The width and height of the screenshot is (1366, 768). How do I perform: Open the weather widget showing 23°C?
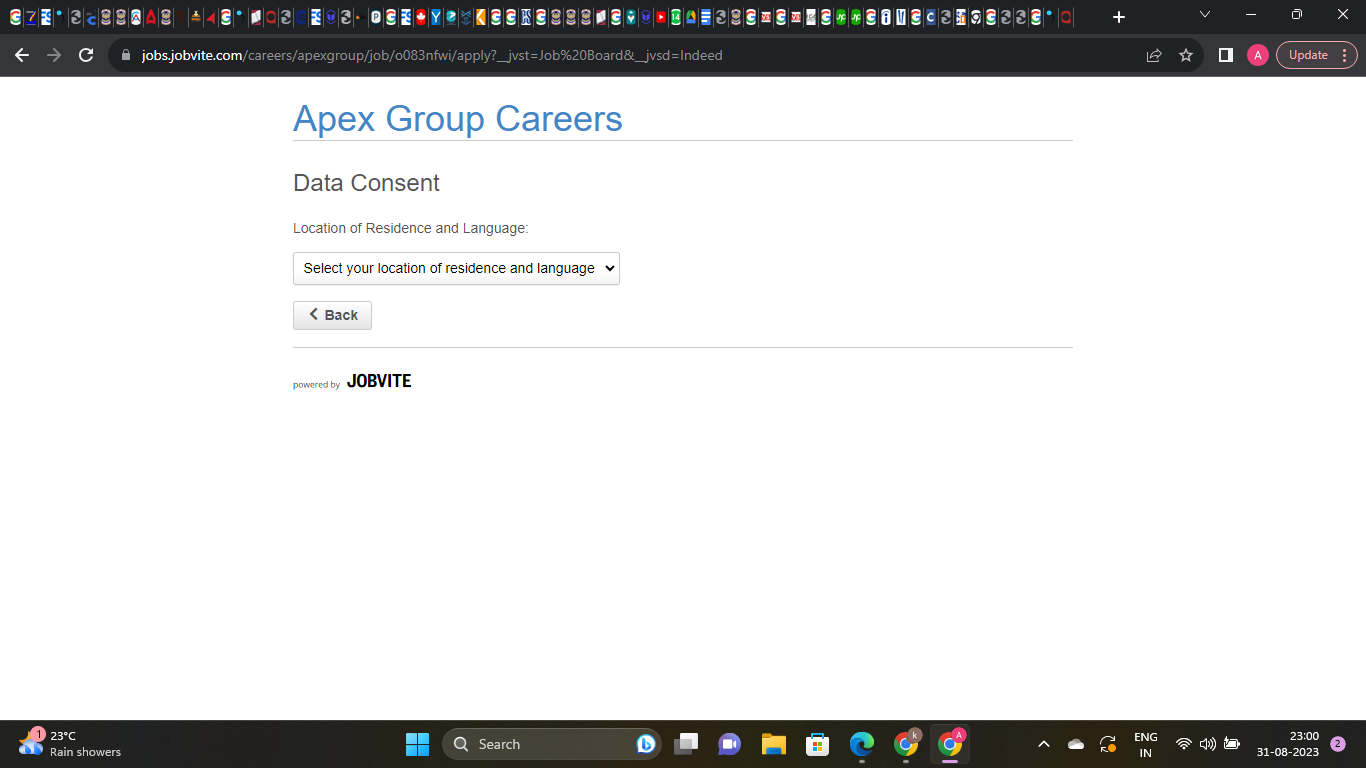click(70, 743)
